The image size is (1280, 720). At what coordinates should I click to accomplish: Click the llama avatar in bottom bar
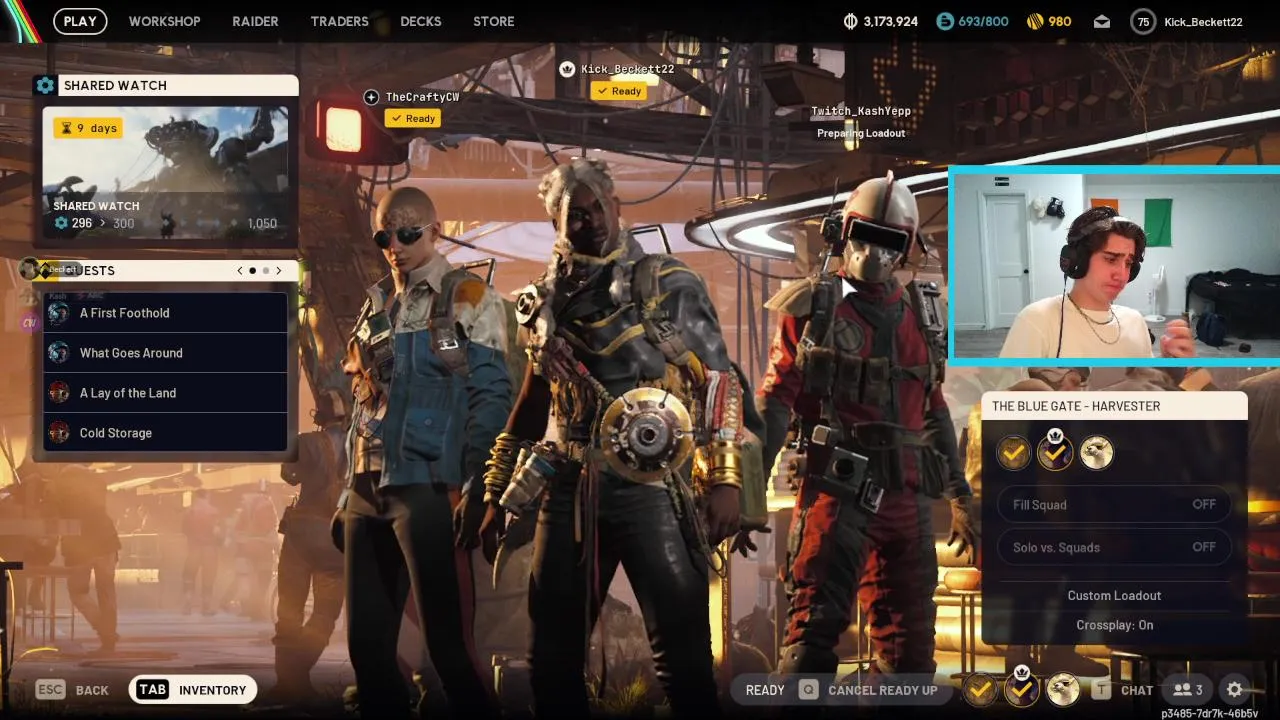tap(1063, 689)
